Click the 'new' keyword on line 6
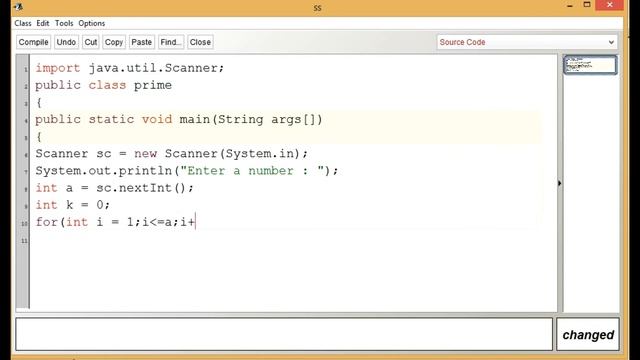The image size is (640, 360). [145, 154]
